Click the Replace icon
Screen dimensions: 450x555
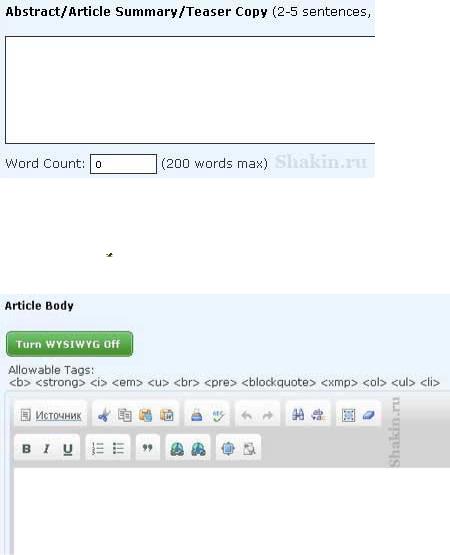point(318,415)
